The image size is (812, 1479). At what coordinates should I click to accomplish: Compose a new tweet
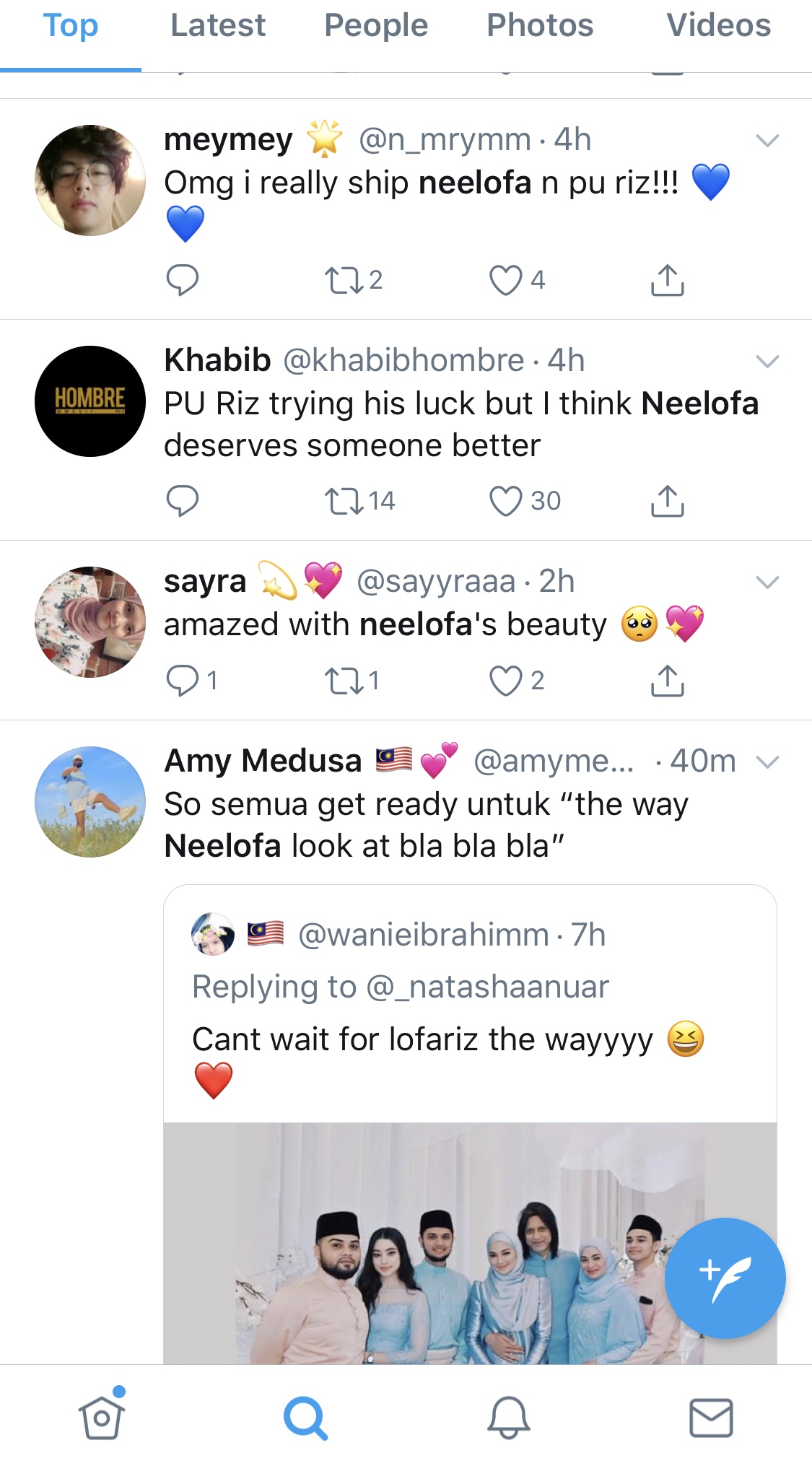pyautogui.click(x=725, y=1278)
